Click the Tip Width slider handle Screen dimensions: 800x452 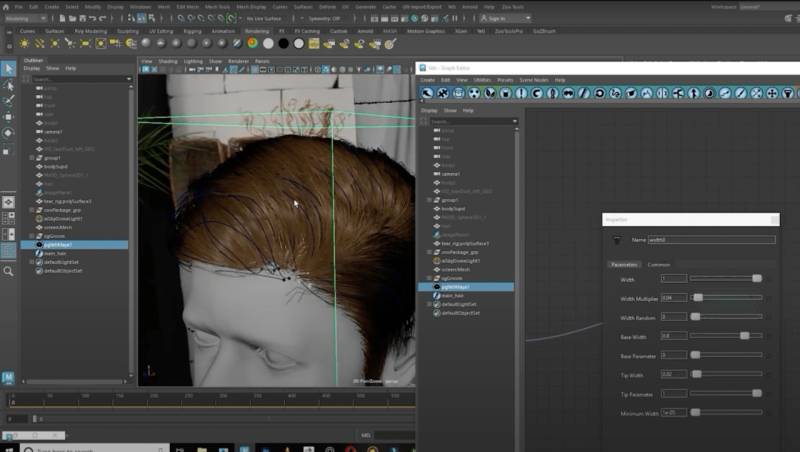(696, 374)
